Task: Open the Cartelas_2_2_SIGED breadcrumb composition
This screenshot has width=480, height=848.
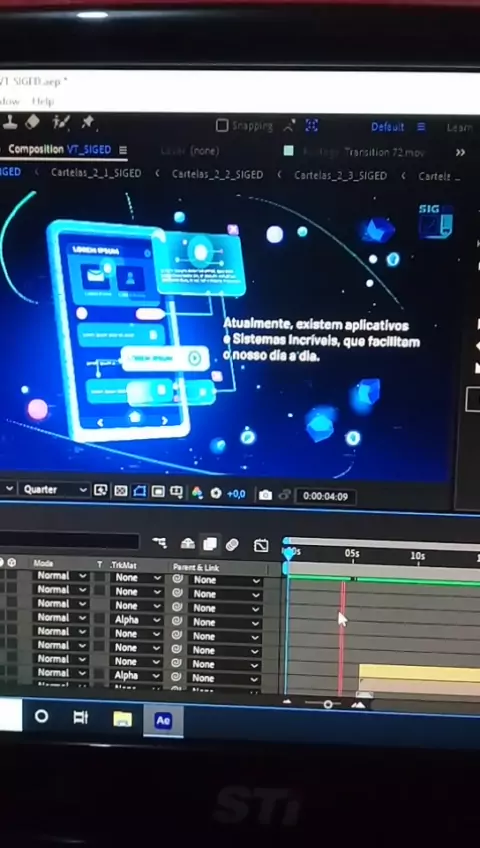Action: coord(217,175)
